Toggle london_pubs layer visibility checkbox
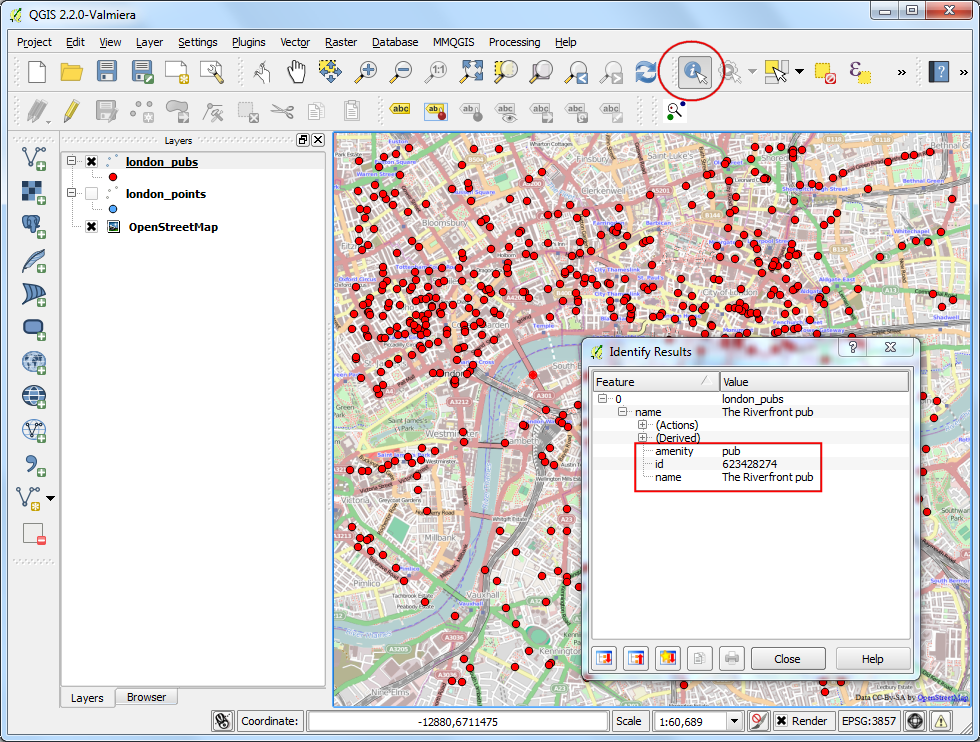Screen dimensions: 980x742 tap(91, 161)
